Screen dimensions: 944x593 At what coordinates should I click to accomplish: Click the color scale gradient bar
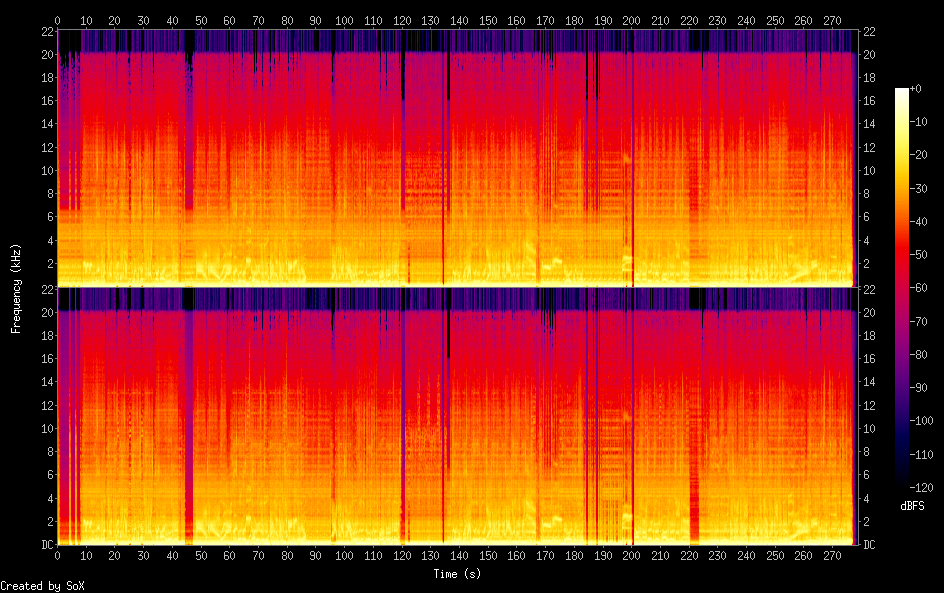(901, 288)
